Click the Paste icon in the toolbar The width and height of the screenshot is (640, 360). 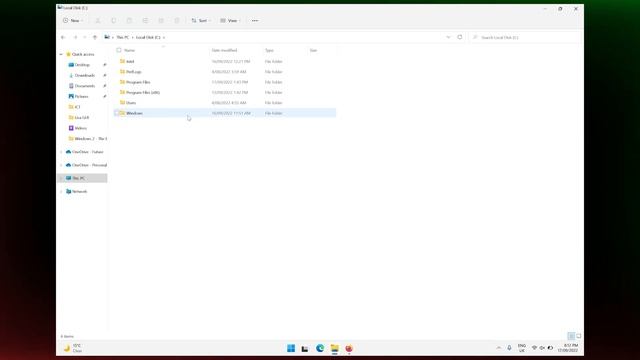pos(129,20)
